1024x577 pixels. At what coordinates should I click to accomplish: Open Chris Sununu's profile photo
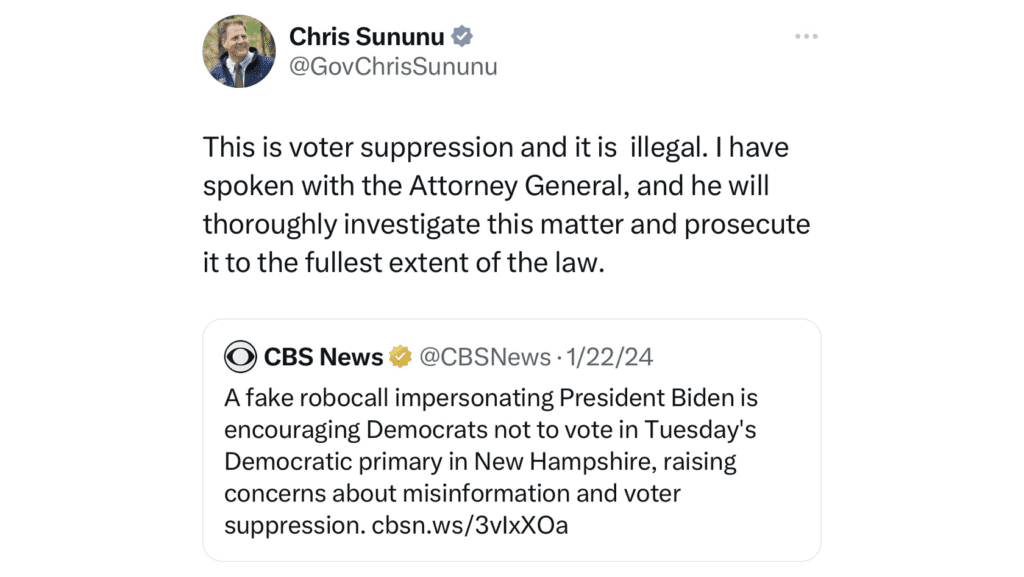coord(239,51)
